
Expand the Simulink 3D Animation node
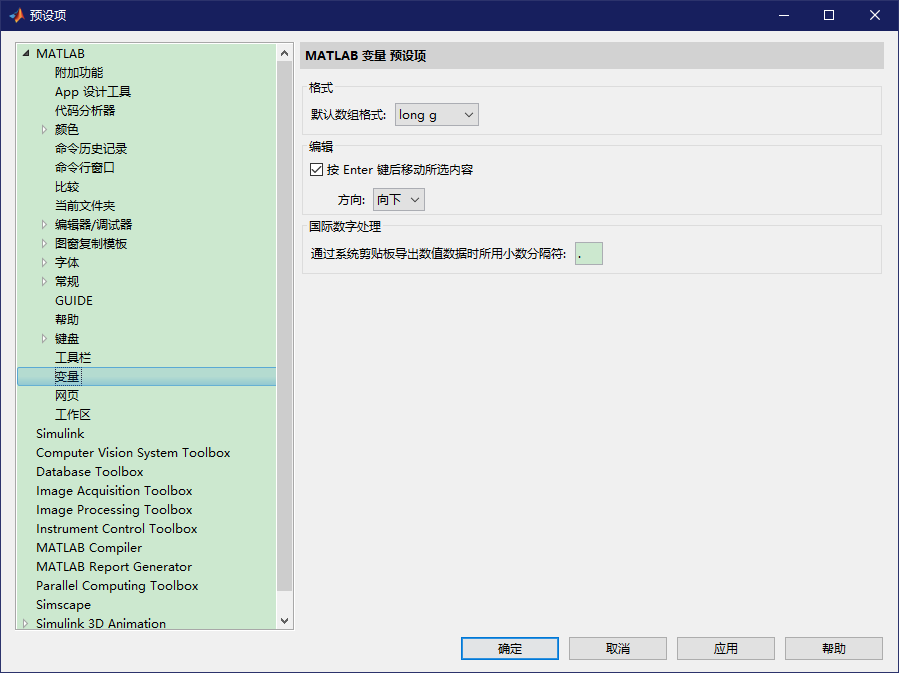25,623
